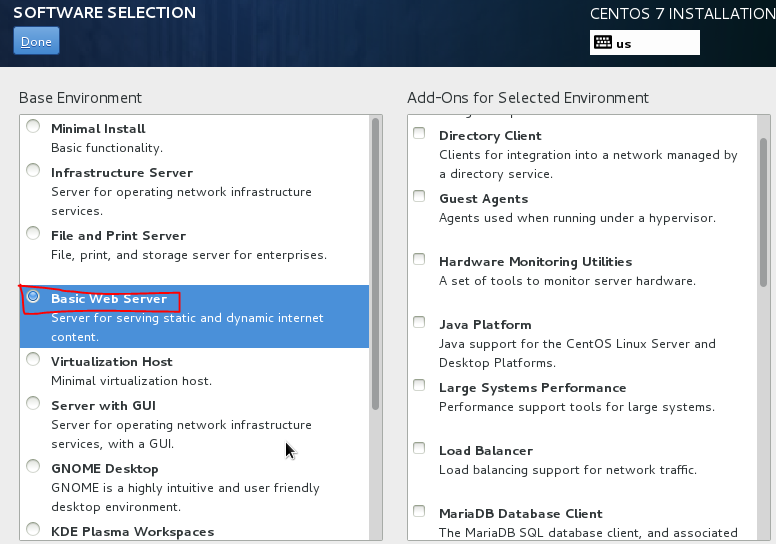
Task: Click 'Agents used when running under a hypervisor.'
Action: [578, 218]
